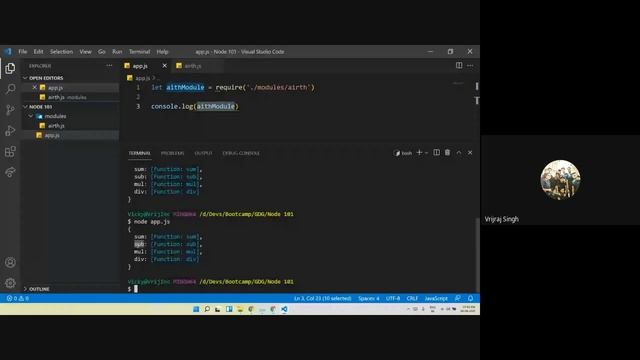Open the Extensions view

pos(10,151)
